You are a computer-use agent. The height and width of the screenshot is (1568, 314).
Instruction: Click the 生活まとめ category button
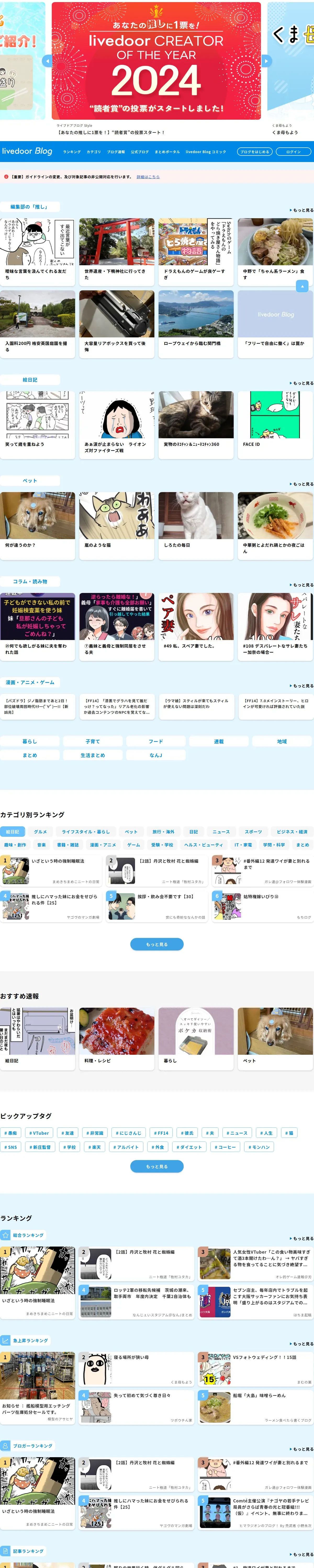click(93, 756)
